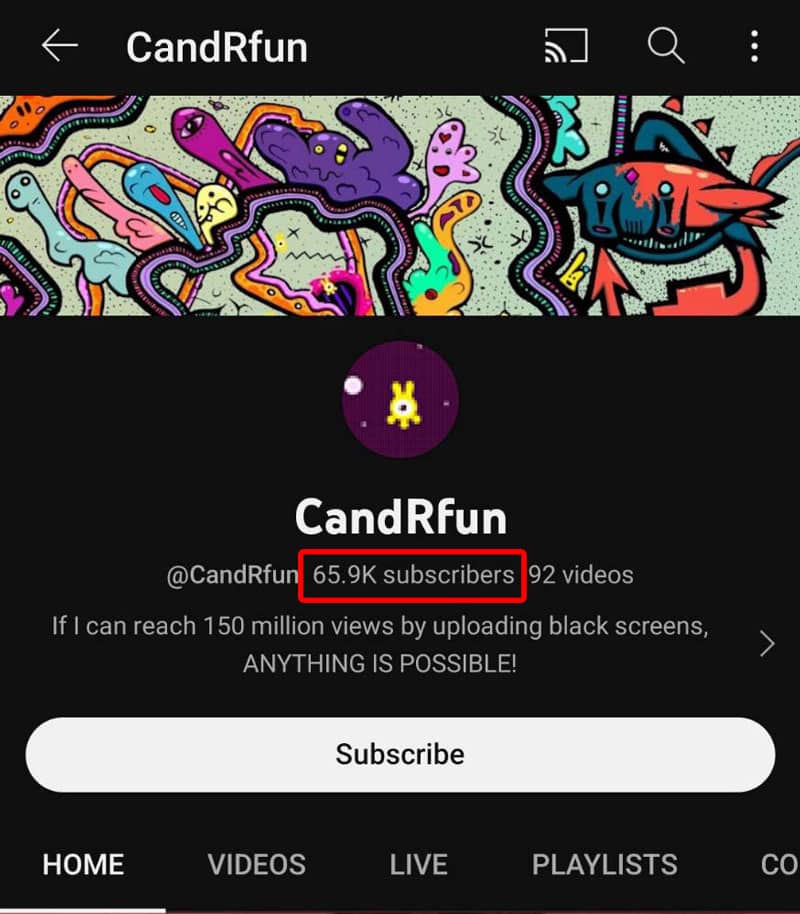Open the search magnifier icon
The width and height of the screenshot is (800, 914).
point(665,45)
